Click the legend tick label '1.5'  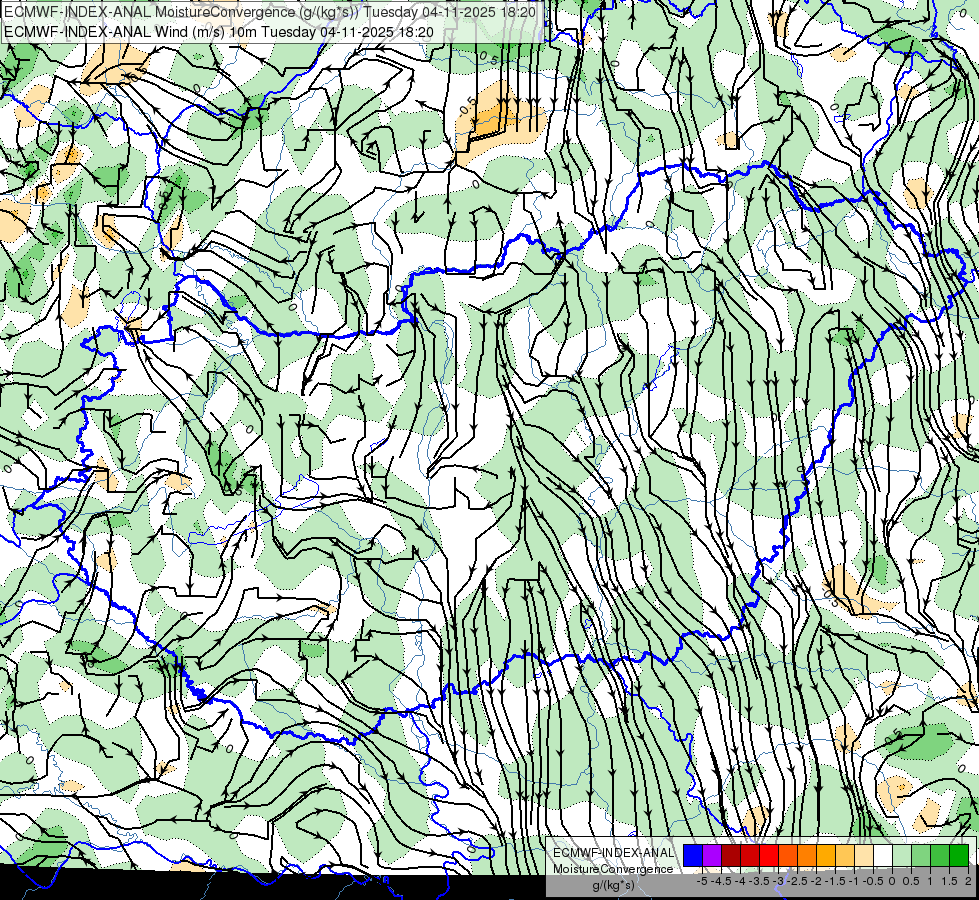(949, 881)
